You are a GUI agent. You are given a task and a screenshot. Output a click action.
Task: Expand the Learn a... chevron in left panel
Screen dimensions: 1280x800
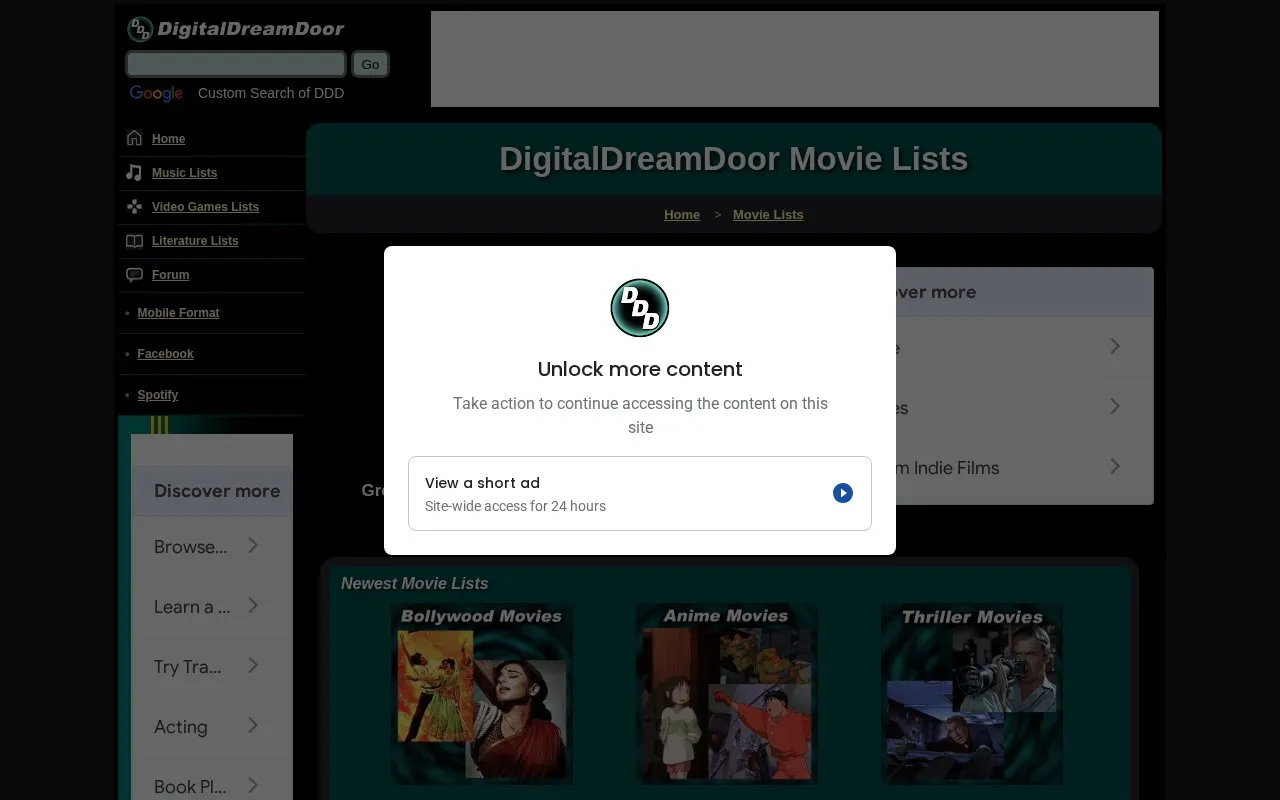(253, 605)
